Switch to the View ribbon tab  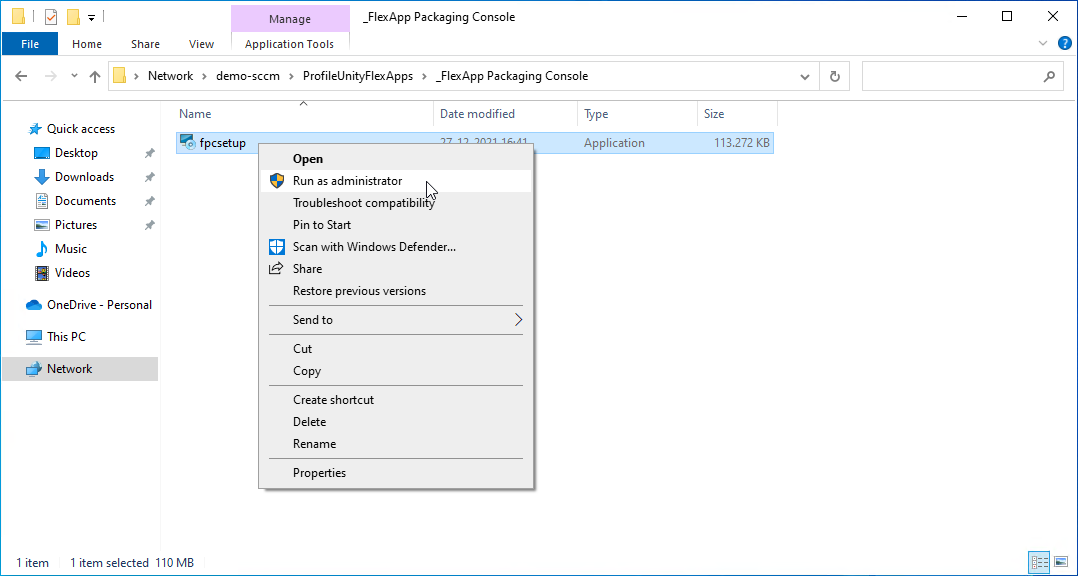coord(201,44)
